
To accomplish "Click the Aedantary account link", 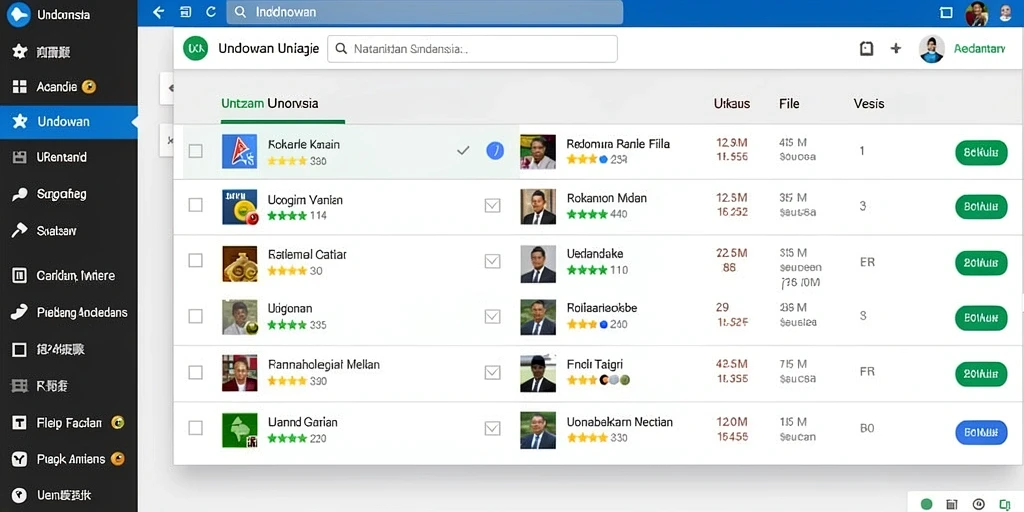I will pos(980,49).
